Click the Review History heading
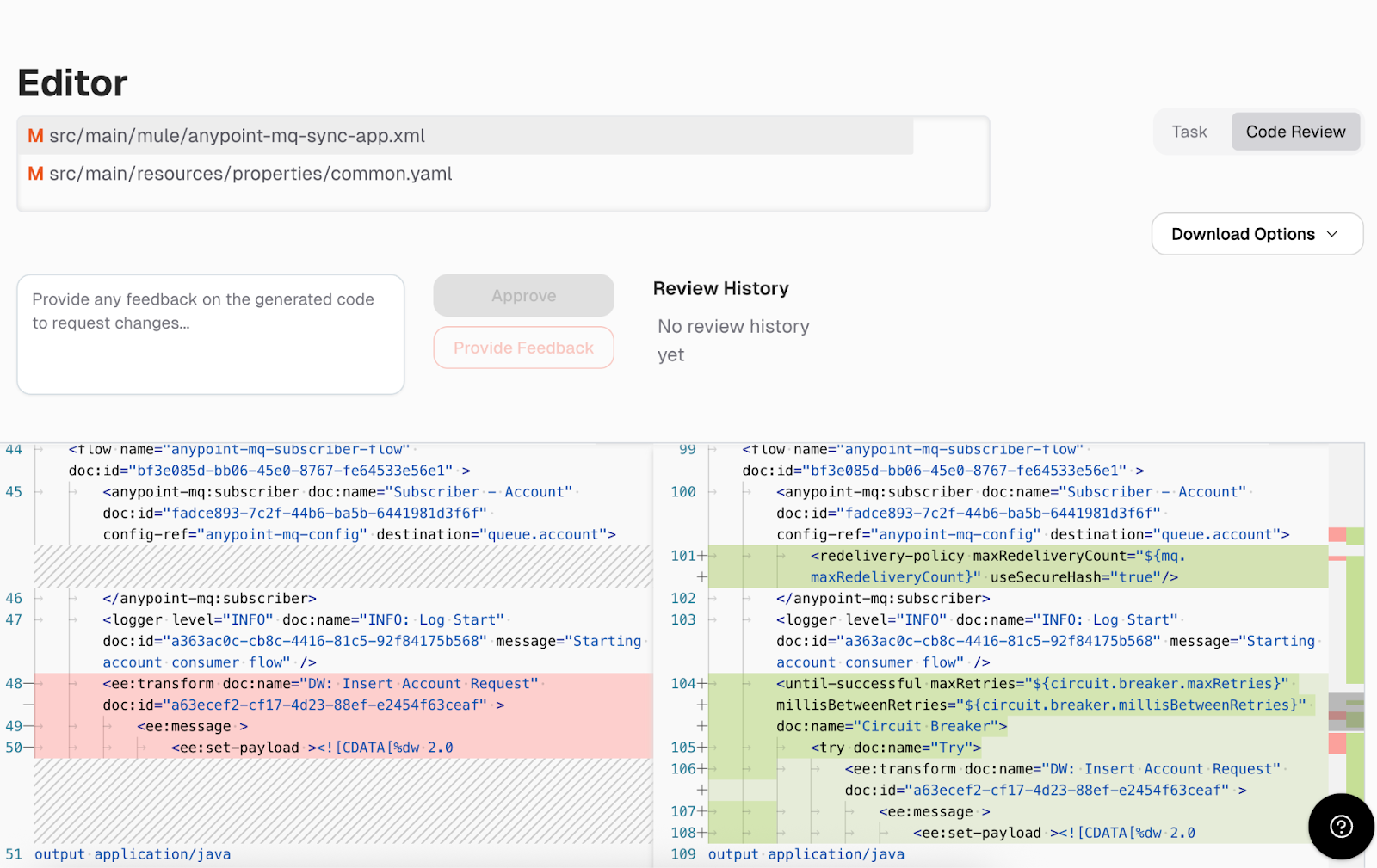 pyautogui.click(x=721, y=288)
